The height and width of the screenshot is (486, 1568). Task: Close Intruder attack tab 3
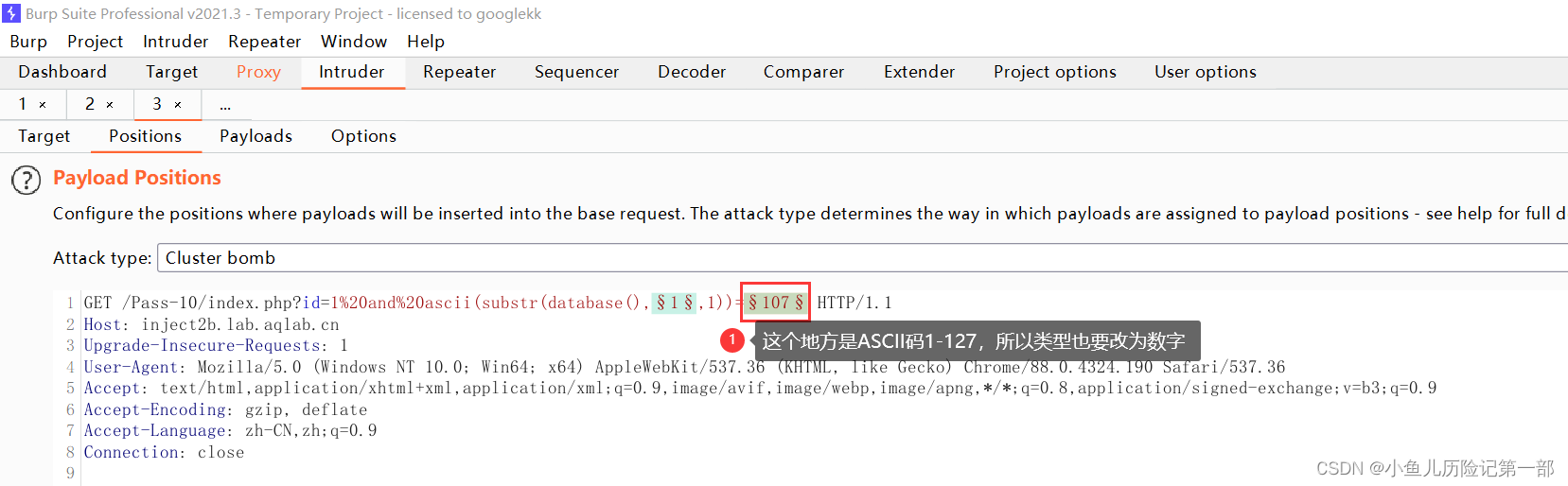[178, 105]
